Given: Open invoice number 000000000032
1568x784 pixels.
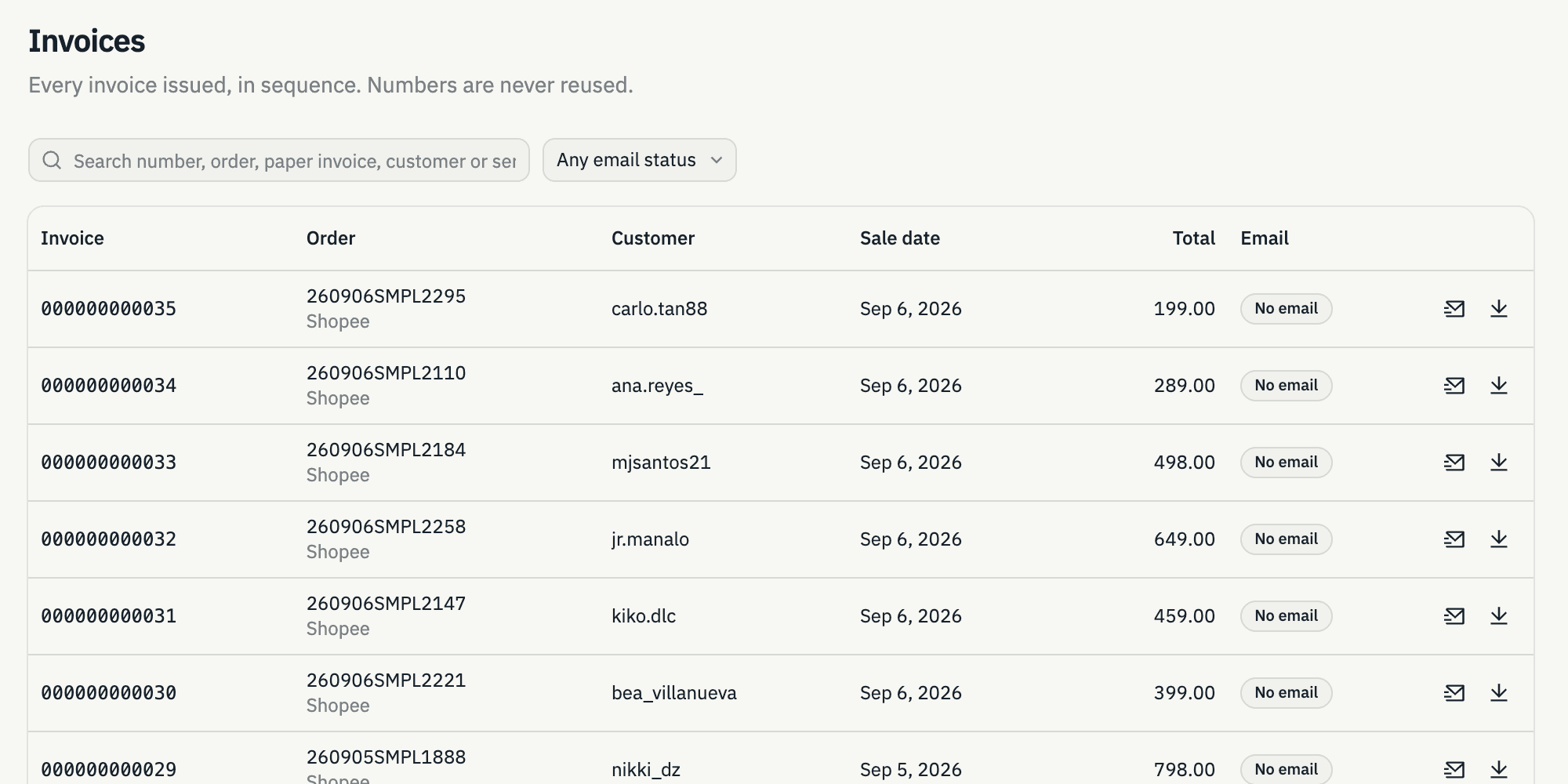Looking at the screenshot, I should coord(109,539).
